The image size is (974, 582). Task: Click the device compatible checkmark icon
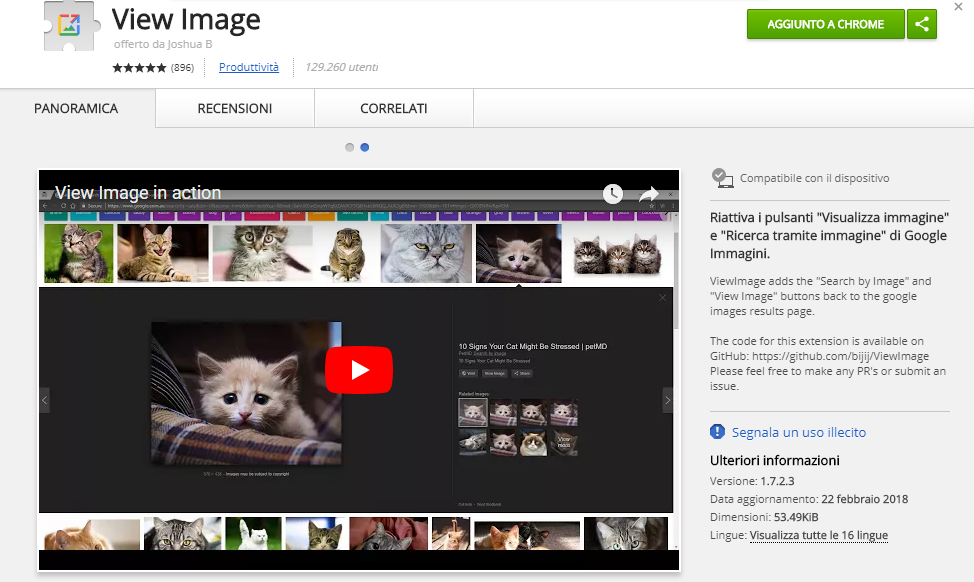coord(722,178)
